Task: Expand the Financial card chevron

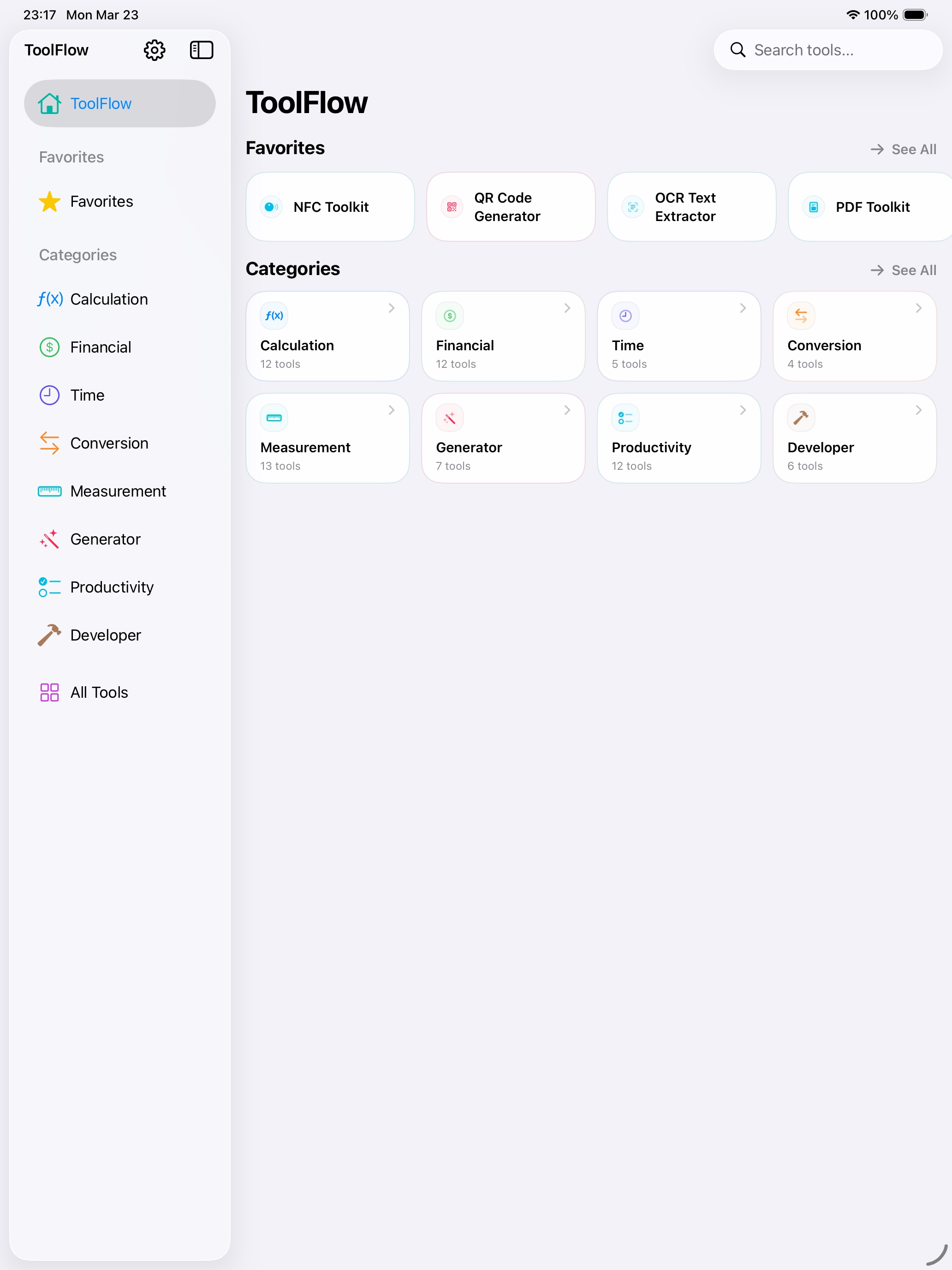Action: tap(567, 308)
